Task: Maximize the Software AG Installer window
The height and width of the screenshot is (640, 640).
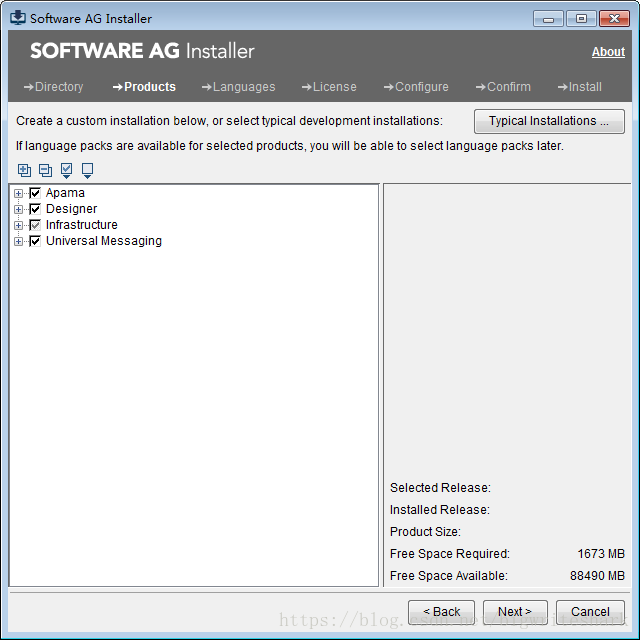Action: tap(581, 19)
